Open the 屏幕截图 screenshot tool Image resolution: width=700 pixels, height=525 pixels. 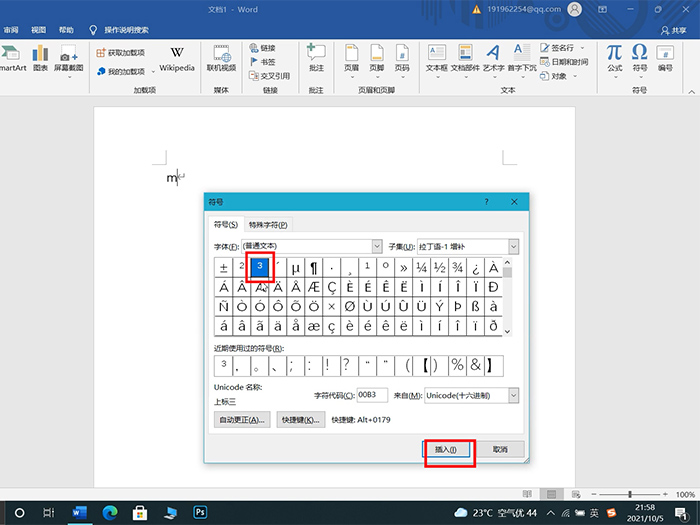pyautogui.click(x=69, y=60)
